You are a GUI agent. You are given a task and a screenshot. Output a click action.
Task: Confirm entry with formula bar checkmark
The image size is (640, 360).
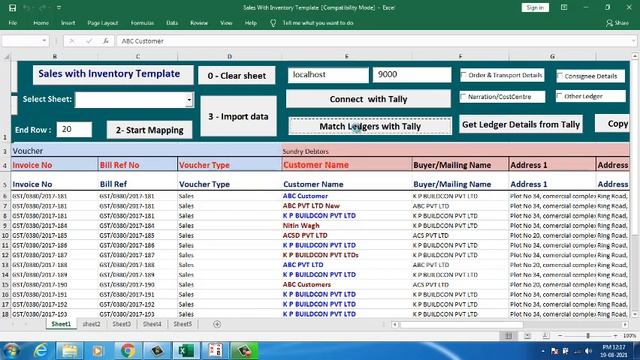click(x=89, y=41)
